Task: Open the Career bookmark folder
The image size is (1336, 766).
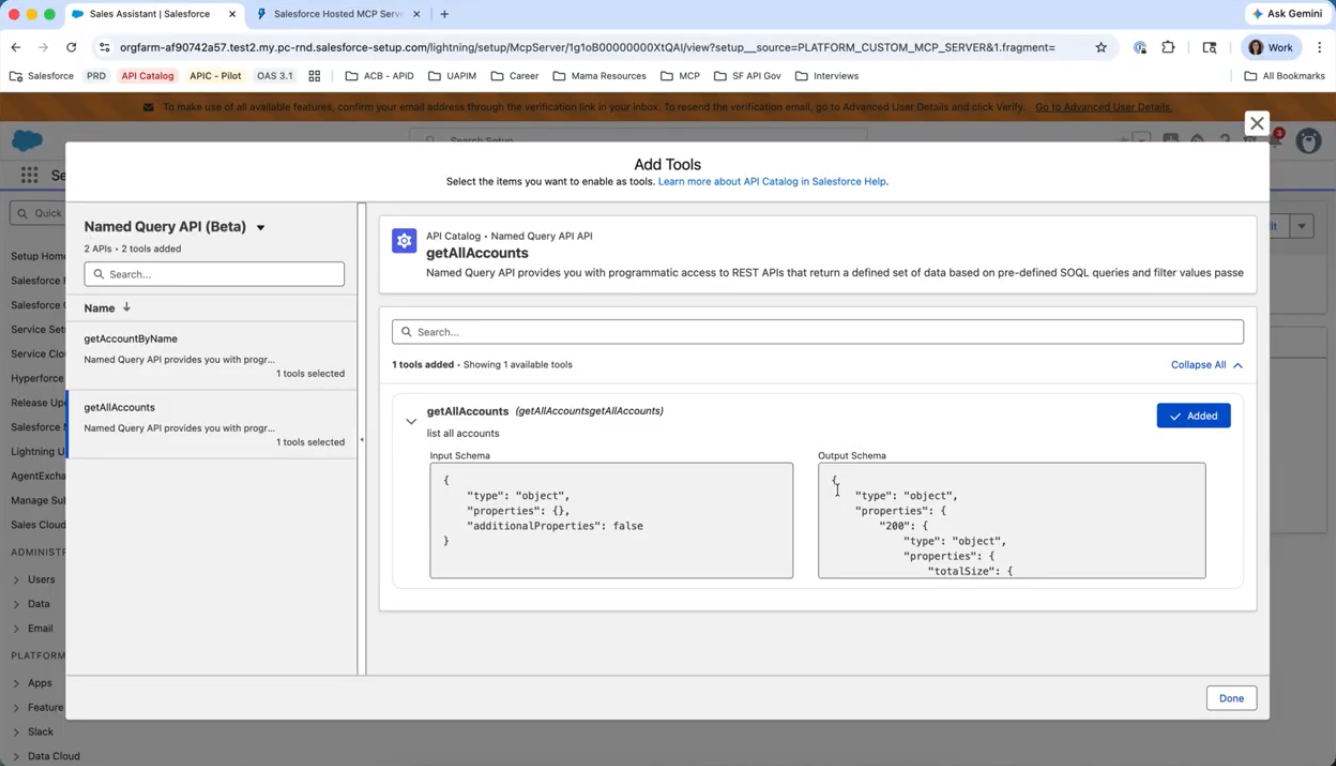Action: (514, 76)
